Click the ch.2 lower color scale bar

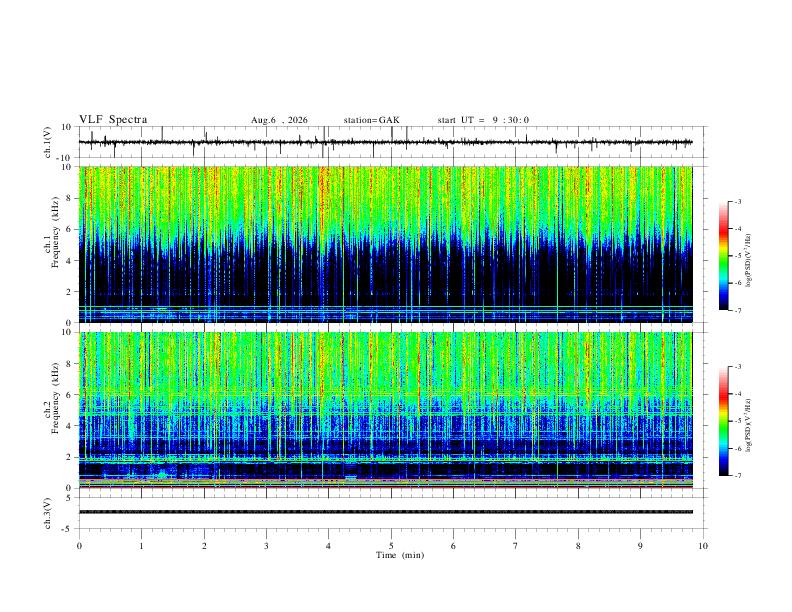[x=723, y=421]
